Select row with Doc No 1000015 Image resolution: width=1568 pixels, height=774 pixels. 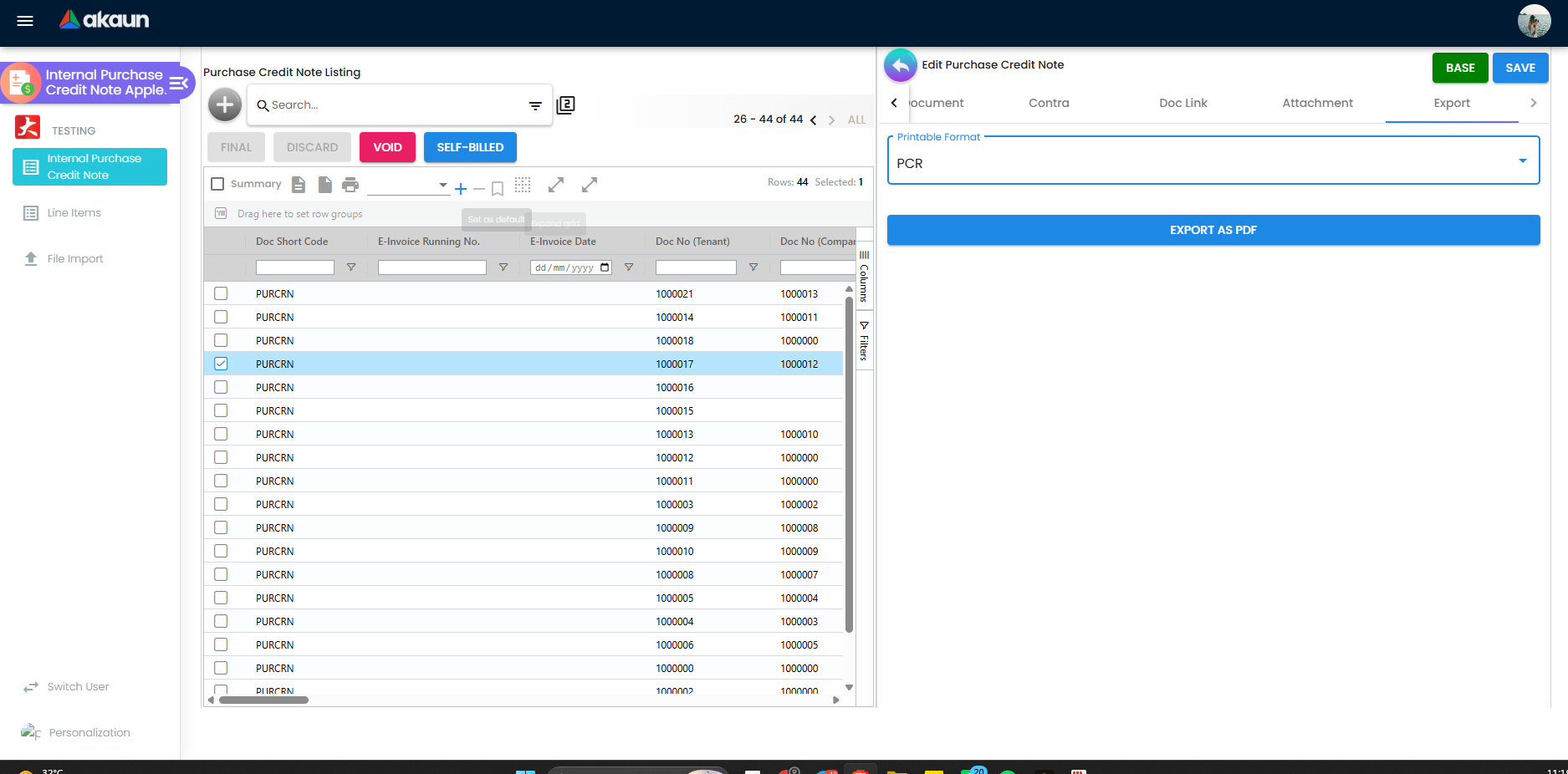[221, 410]
